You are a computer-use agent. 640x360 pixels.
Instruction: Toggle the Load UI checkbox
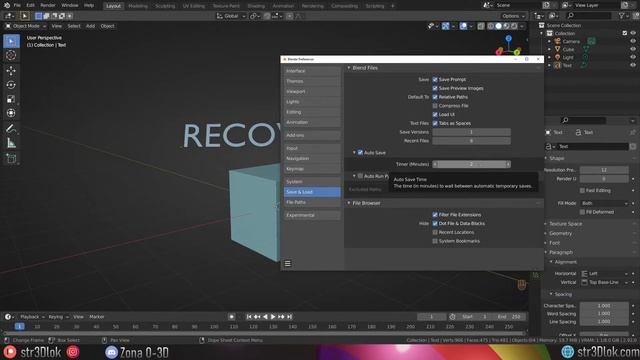pyautogui.click(x=435, y=115)
